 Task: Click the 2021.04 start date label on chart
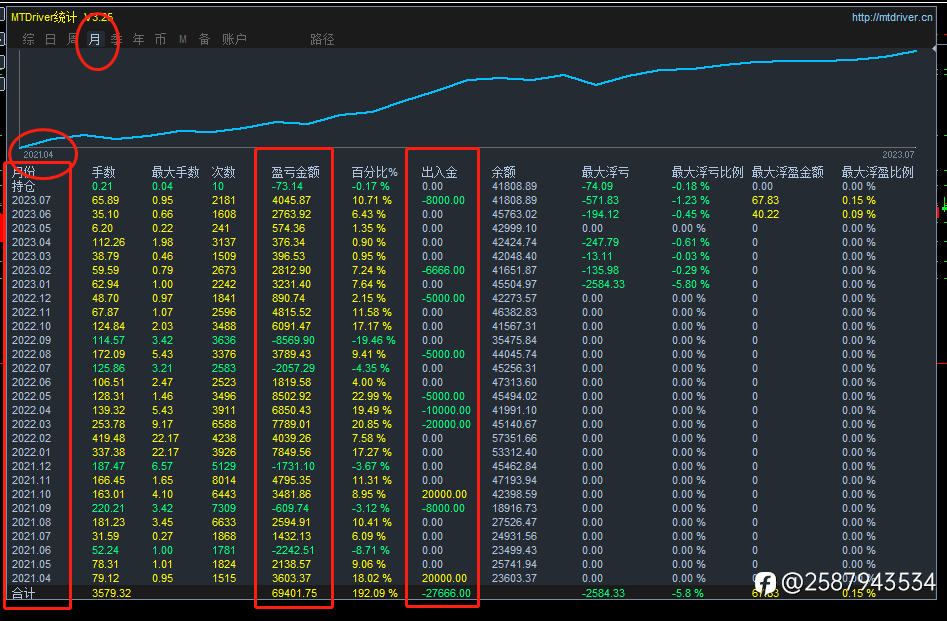click(x=38, y=155)
